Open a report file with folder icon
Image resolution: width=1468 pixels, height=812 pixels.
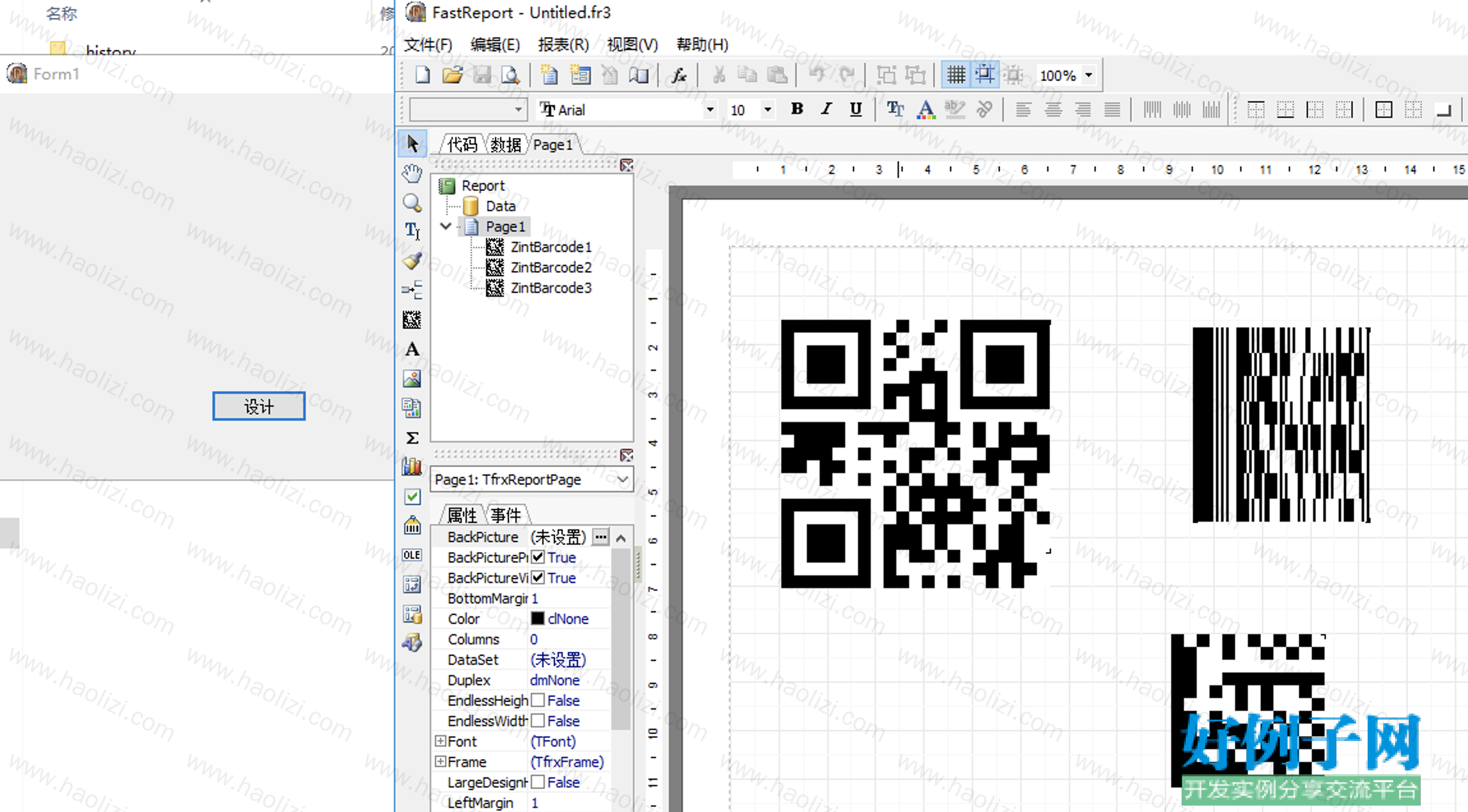(x=452, y=75)
